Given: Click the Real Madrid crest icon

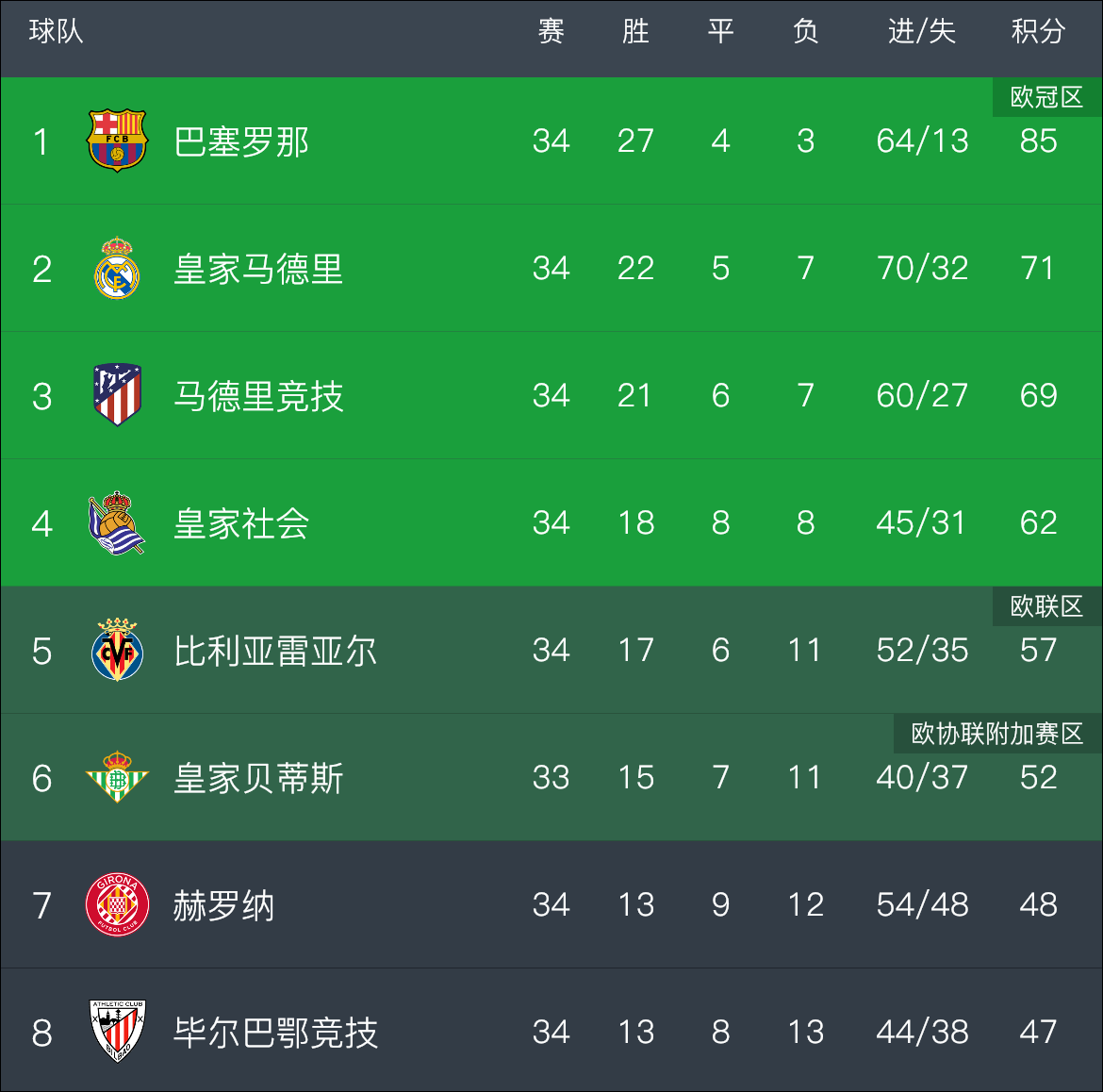Looking at the screenshot, I should pyautogui.click(x=117, y=268).
